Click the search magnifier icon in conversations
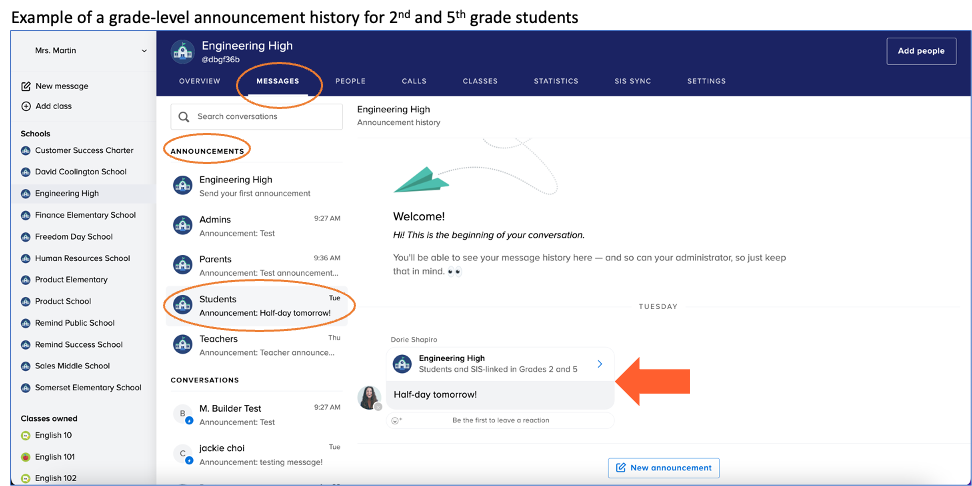972x486 pixels. pyautogui.click(x=184, y=117)
